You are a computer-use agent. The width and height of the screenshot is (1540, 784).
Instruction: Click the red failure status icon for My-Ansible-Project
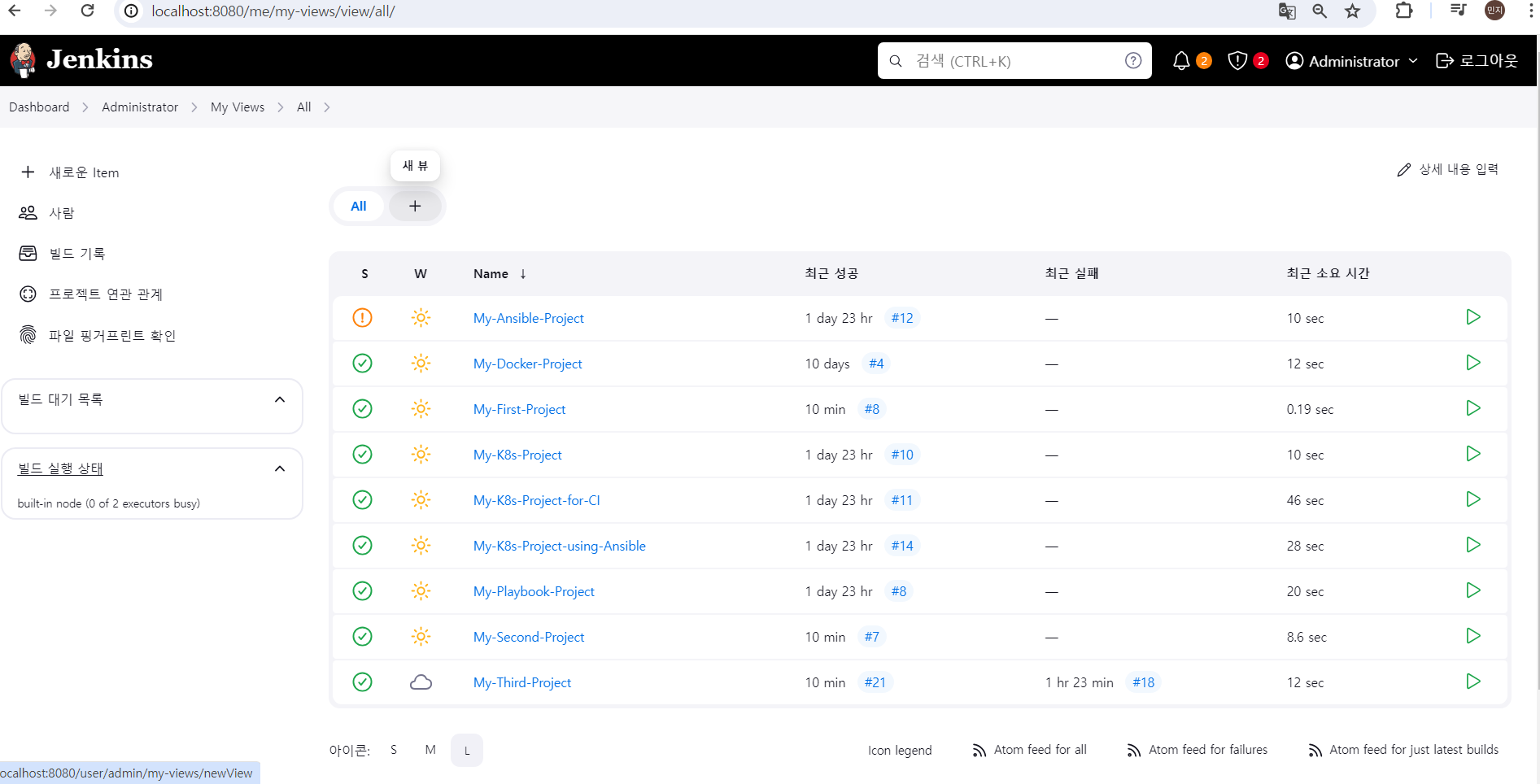(362, 318)
